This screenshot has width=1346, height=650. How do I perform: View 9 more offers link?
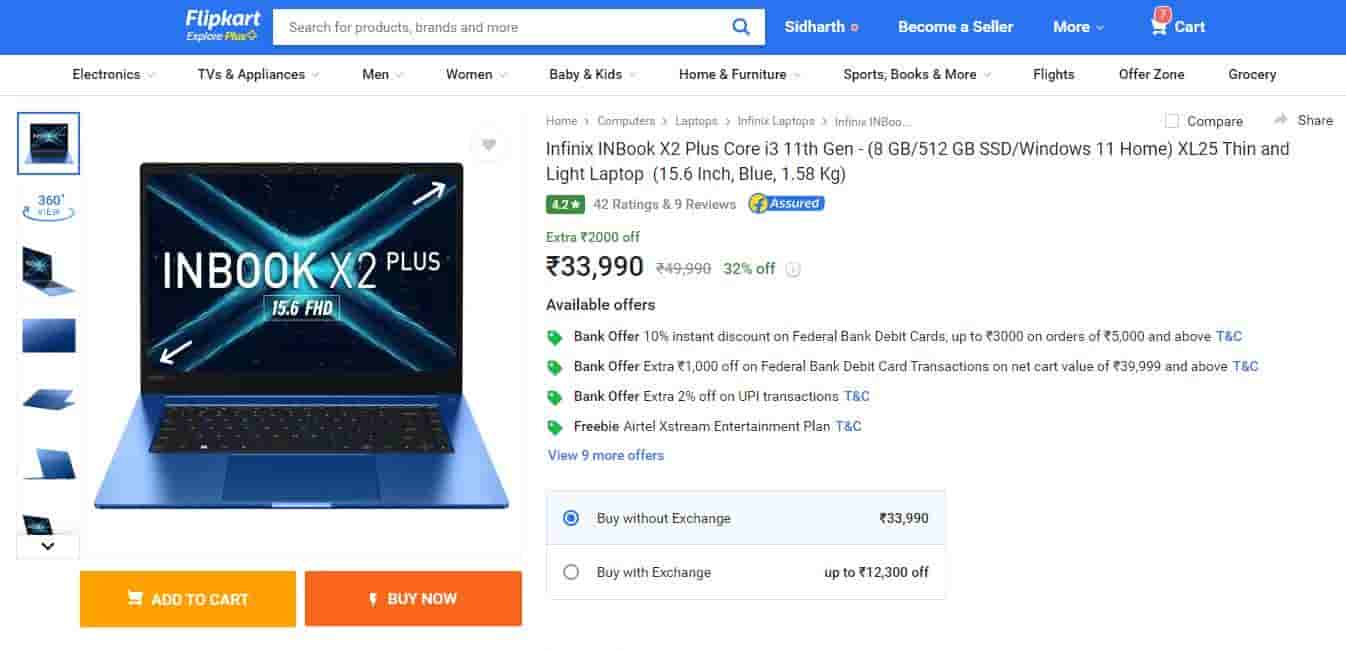pos(606,455)
